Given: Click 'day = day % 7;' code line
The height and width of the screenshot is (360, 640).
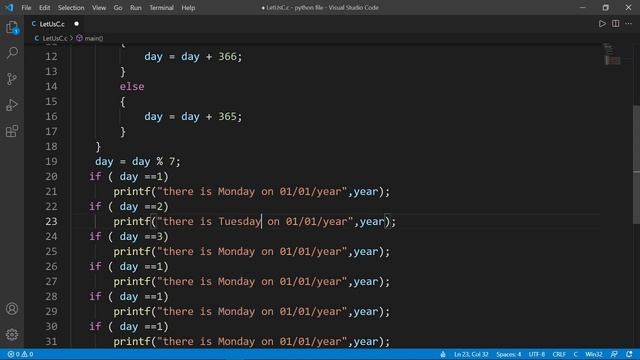Looking at the screenshot, I should click(138, 162).
